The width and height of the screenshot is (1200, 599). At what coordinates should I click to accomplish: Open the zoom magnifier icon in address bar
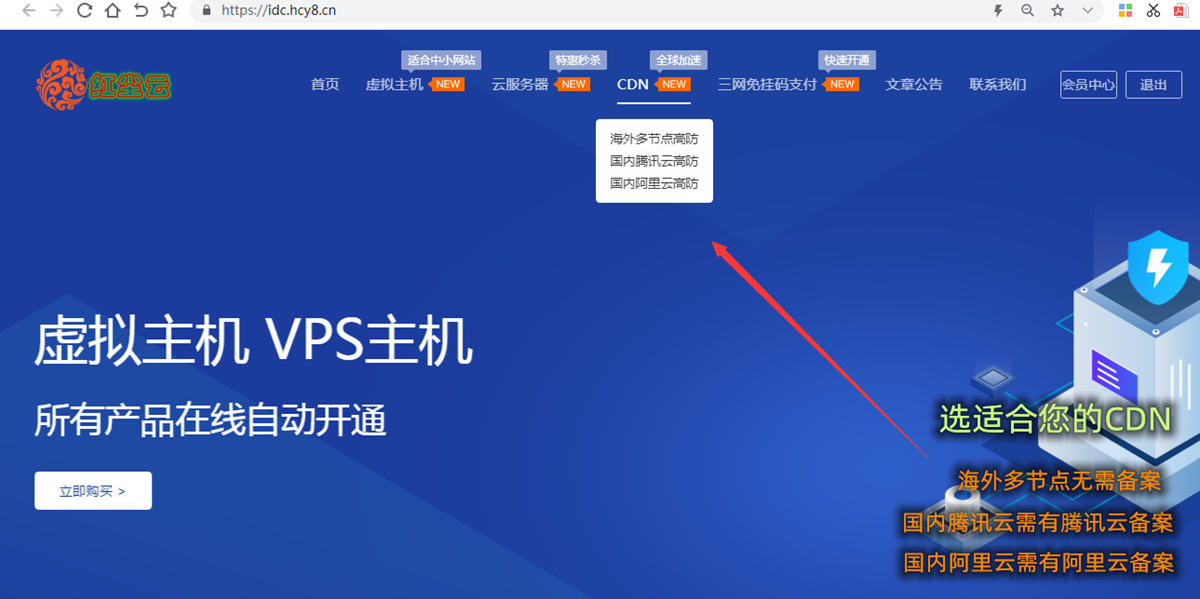tap(1027, 10)
